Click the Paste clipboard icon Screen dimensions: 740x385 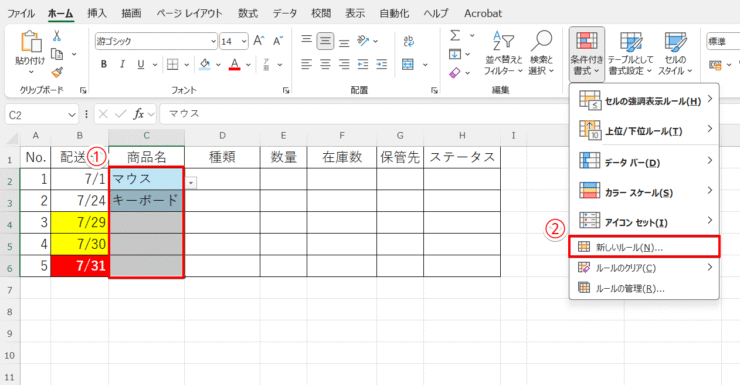point(31,42)
